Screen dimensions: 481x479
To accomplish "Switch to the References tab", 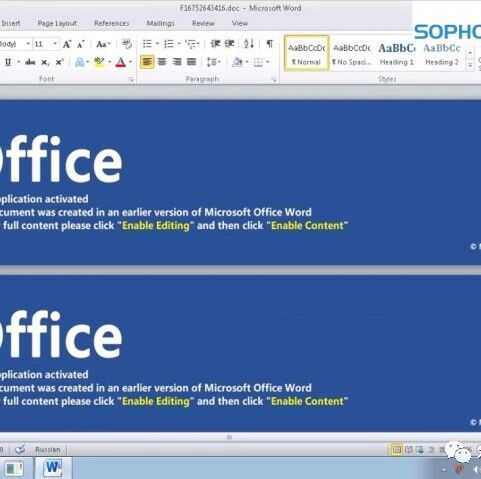I will pyautogui.click(x=112, y=23).
